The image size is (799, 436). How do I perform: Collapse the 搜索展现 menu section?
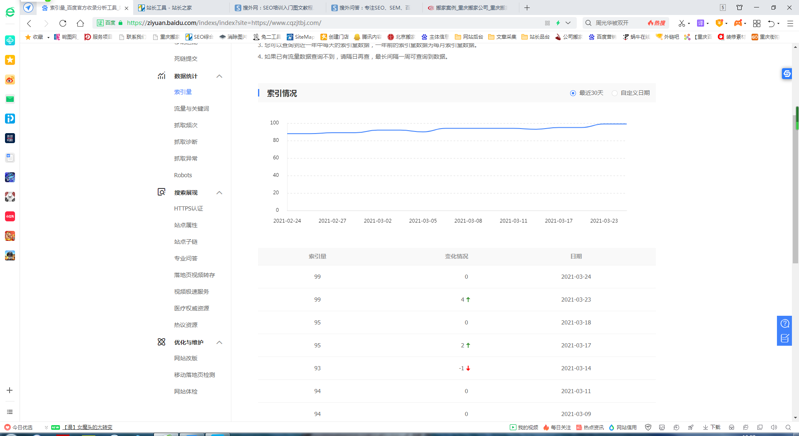[219, 193]
